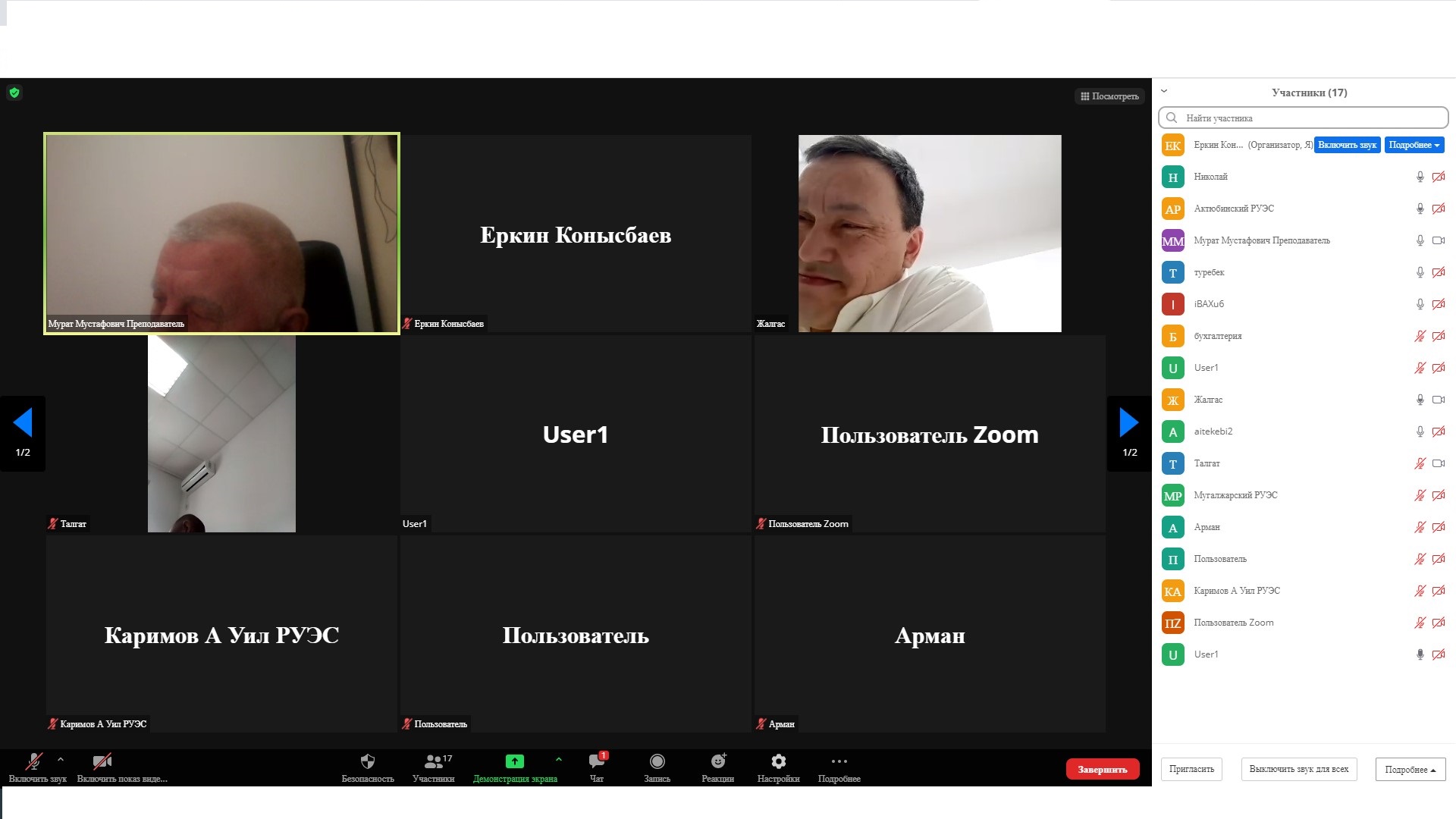Screen dimensions: 1456x819
Task: Click camera icon for Жалгас in list
Action: tap(1439, 400)
